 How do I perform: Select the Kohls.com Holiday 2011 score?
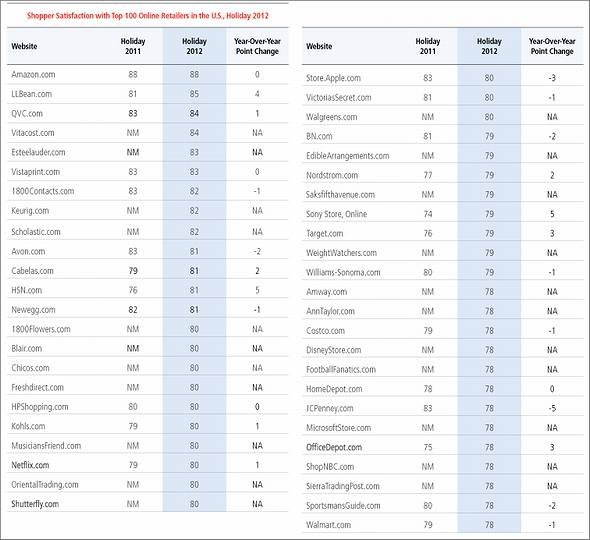tap(133, 426)
